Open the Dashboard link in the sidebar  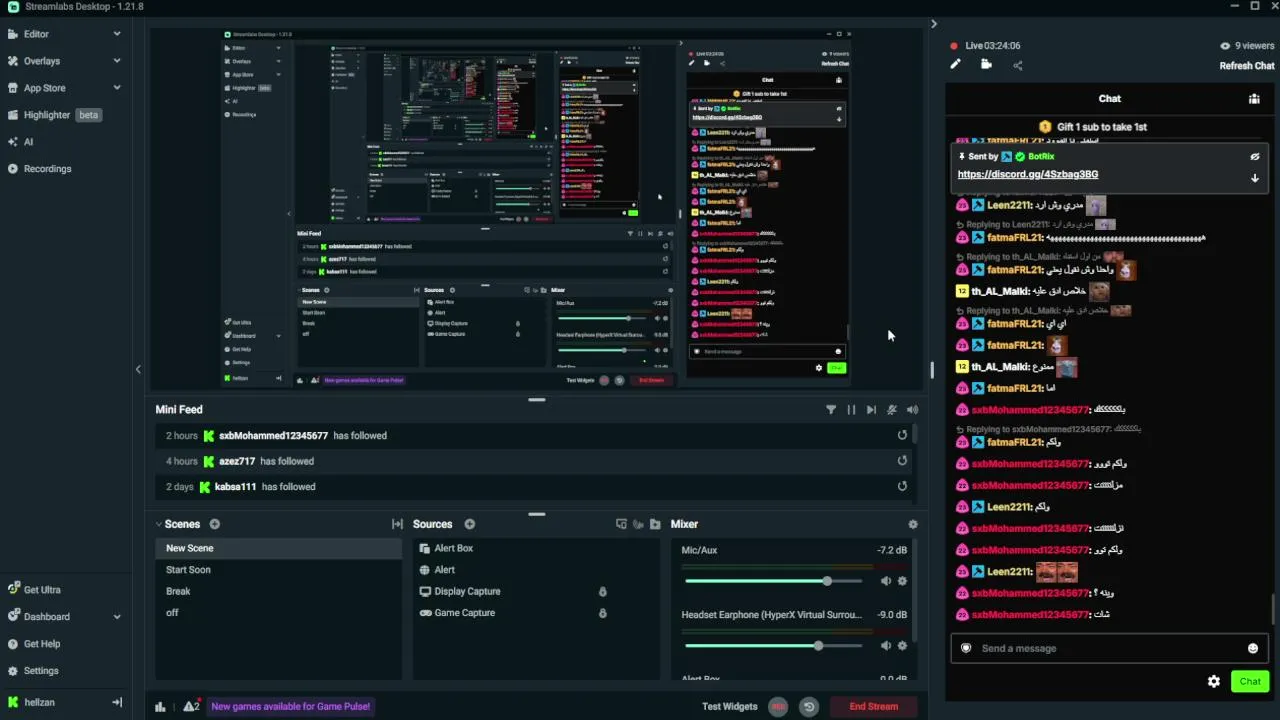46,617
